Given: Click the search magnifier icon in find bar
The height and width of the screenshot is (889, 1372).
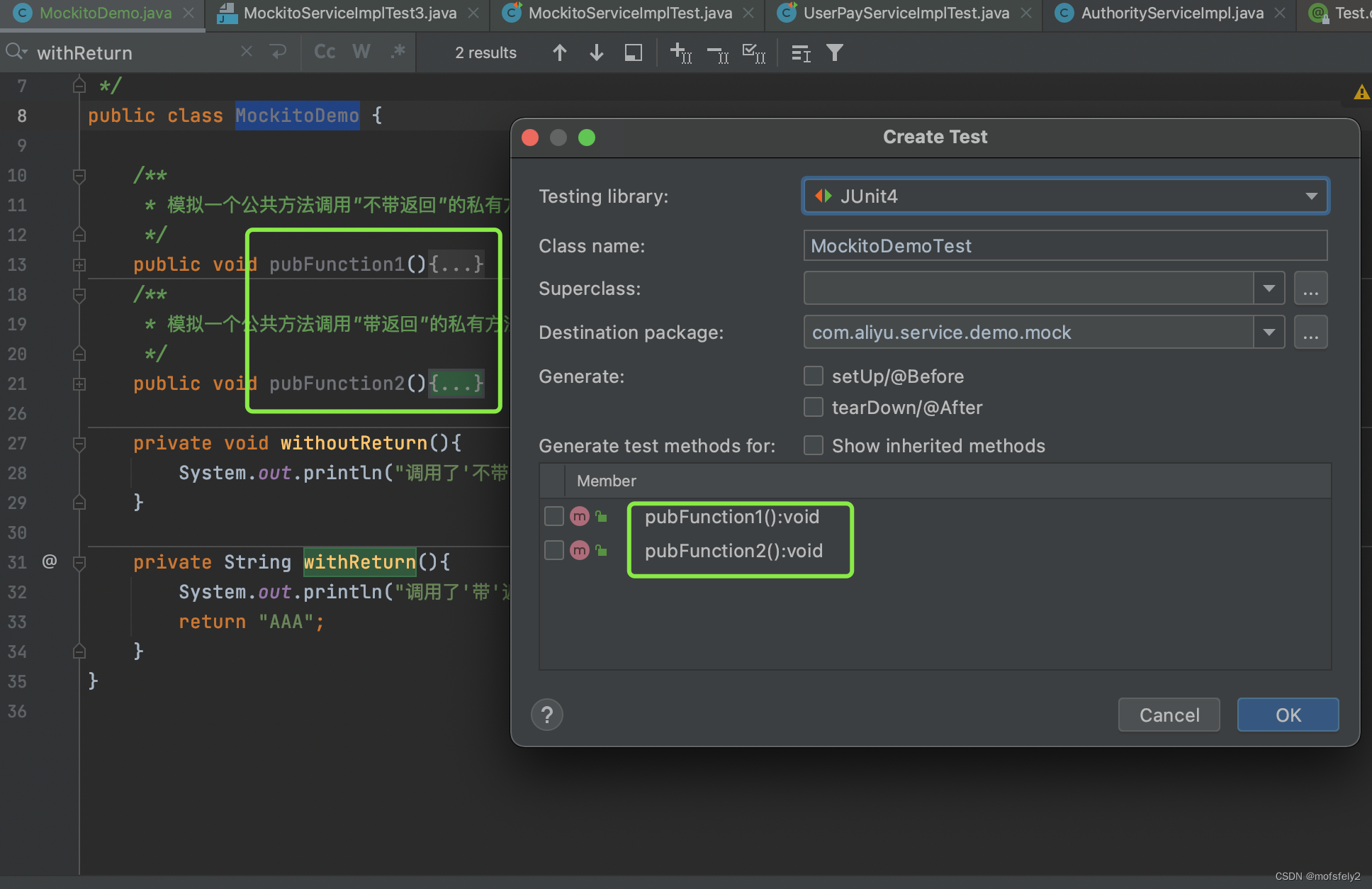Looking at the screenshot, I should [16, 52].
